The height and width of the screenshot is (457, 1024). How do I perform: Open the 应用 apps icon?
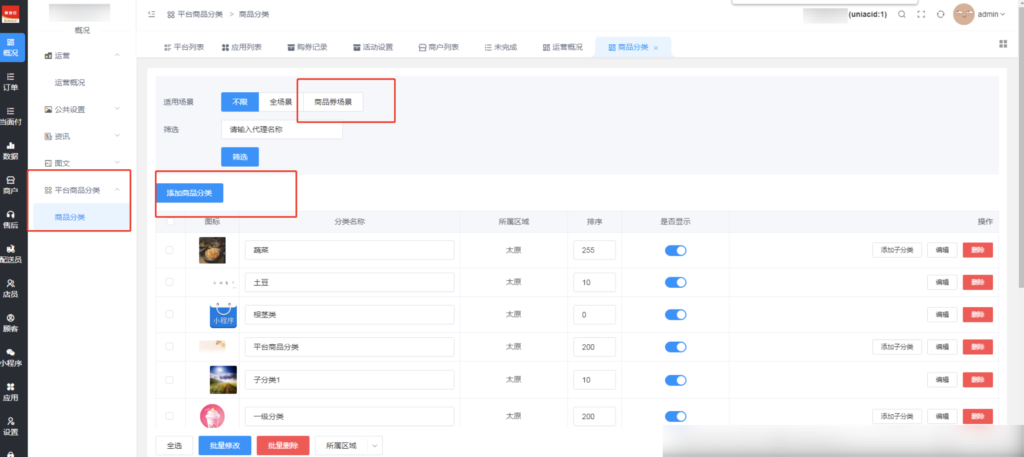point(10,392)
